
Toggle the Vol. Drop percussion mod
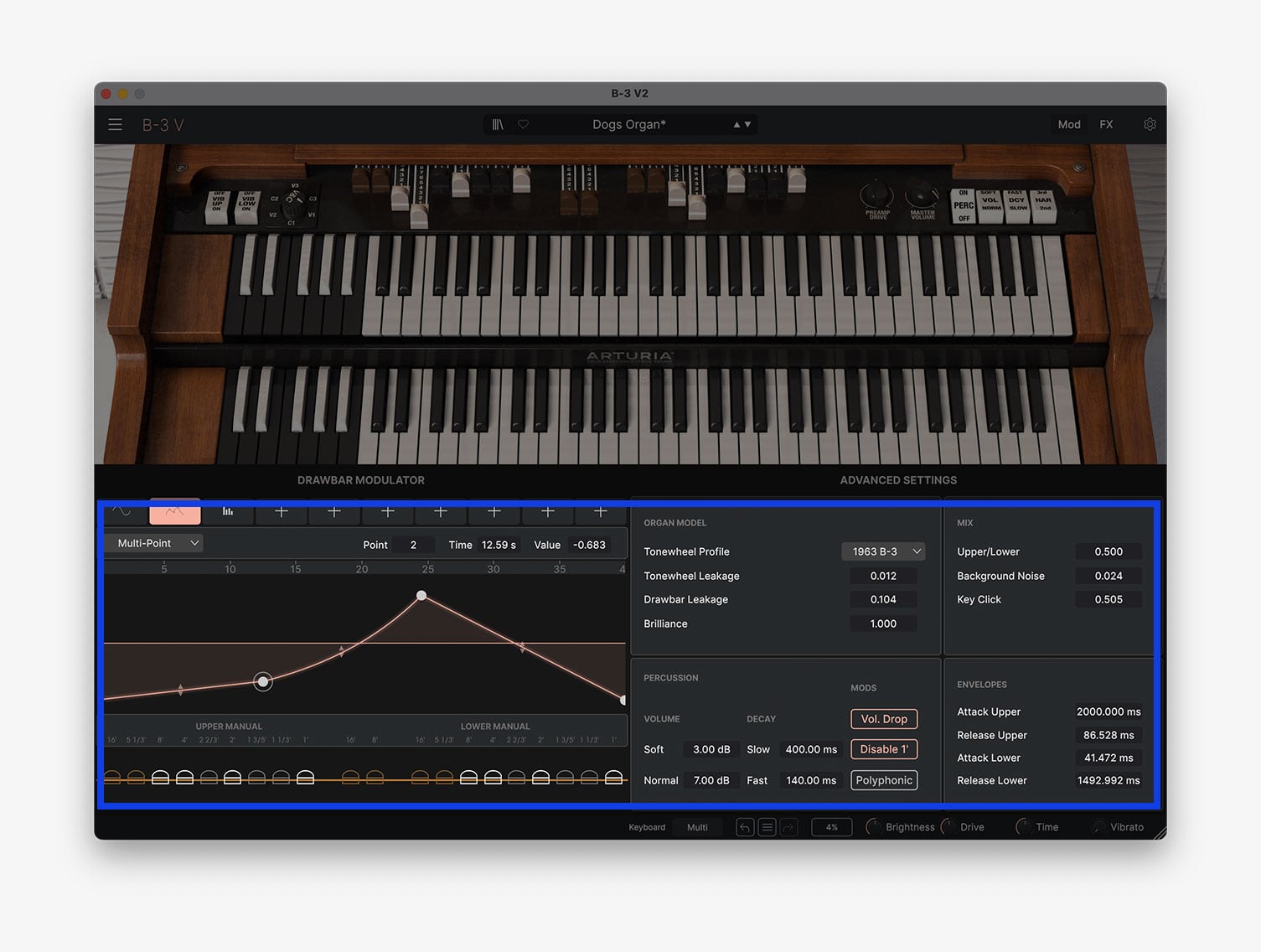click(884, 719)
